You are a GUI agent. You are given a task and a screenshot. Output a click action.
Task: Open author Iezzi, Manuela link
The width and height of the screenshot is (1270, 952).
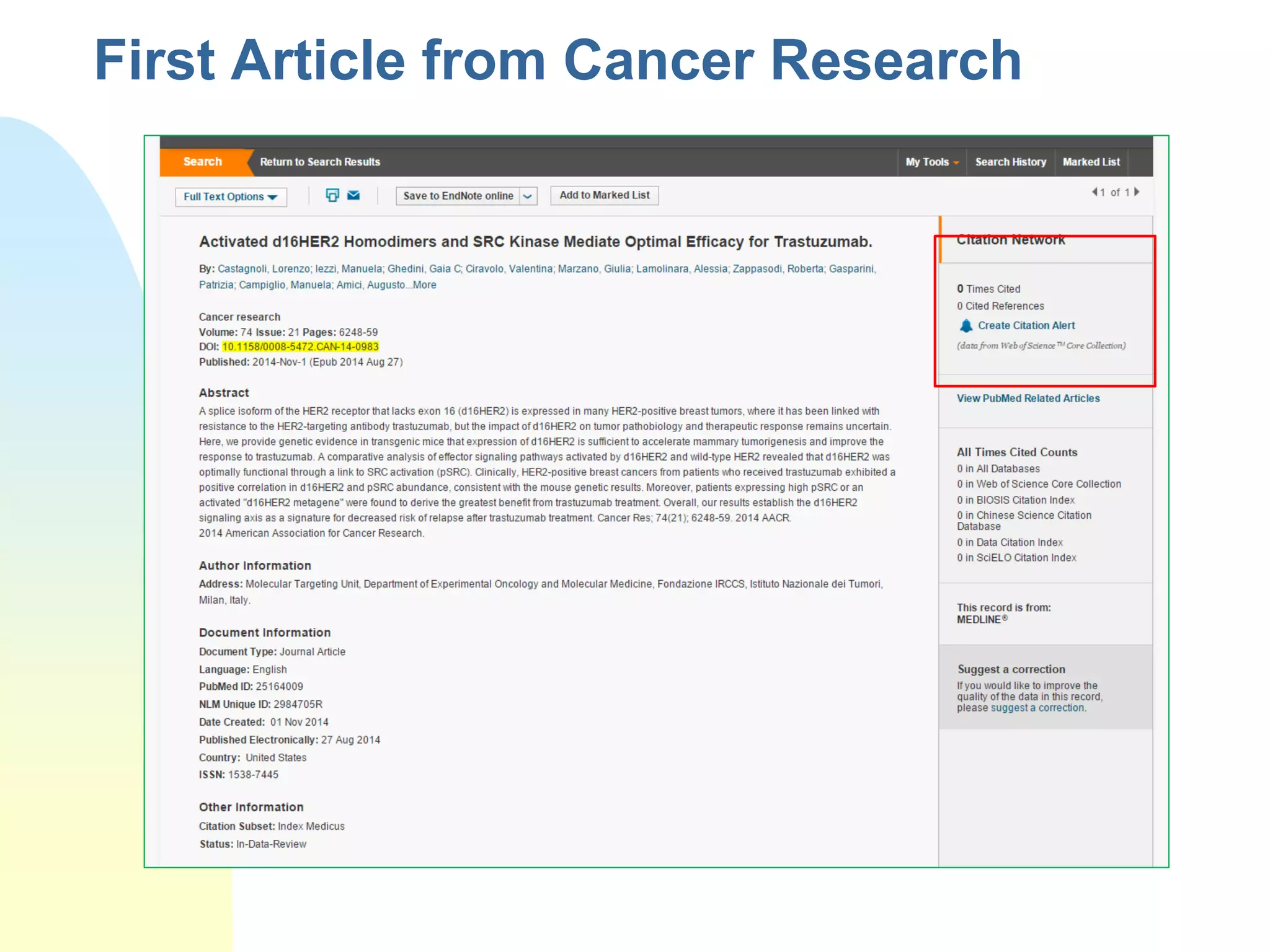tap(349, 269)
